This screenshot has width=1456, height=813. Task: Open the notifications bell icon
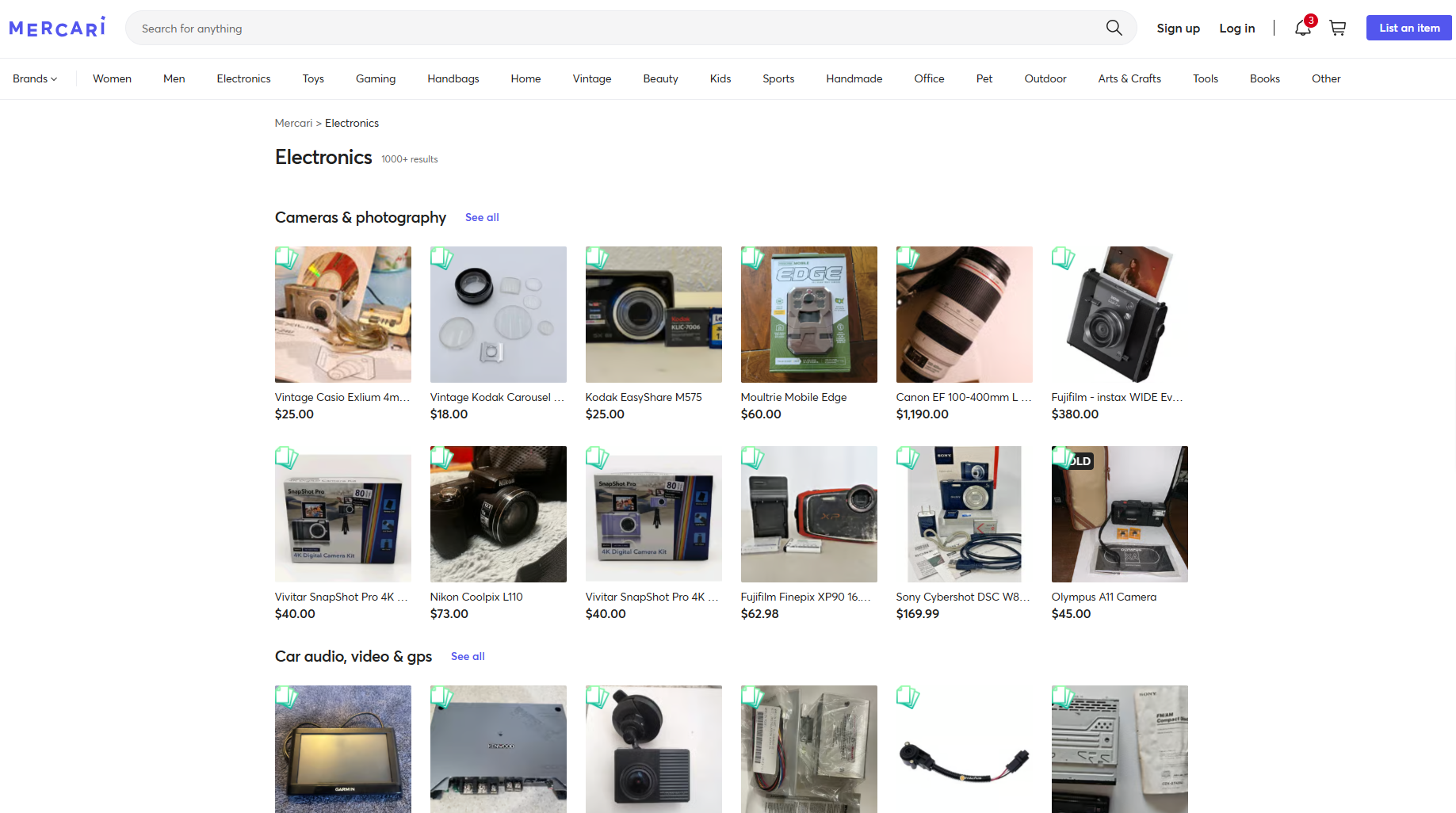(x=1303, y=28)
